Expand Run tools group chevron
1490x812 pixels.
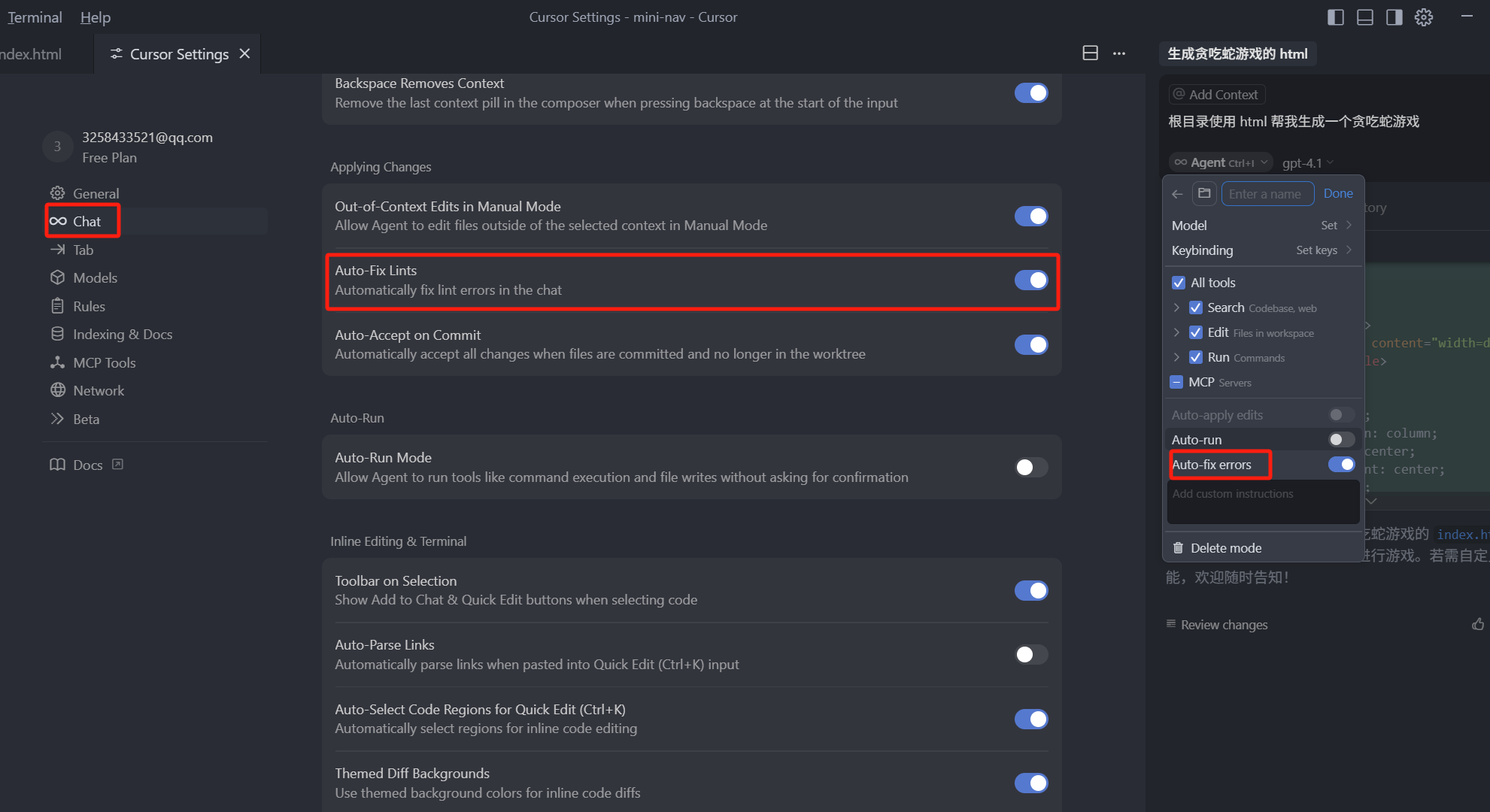(1177, 357)
